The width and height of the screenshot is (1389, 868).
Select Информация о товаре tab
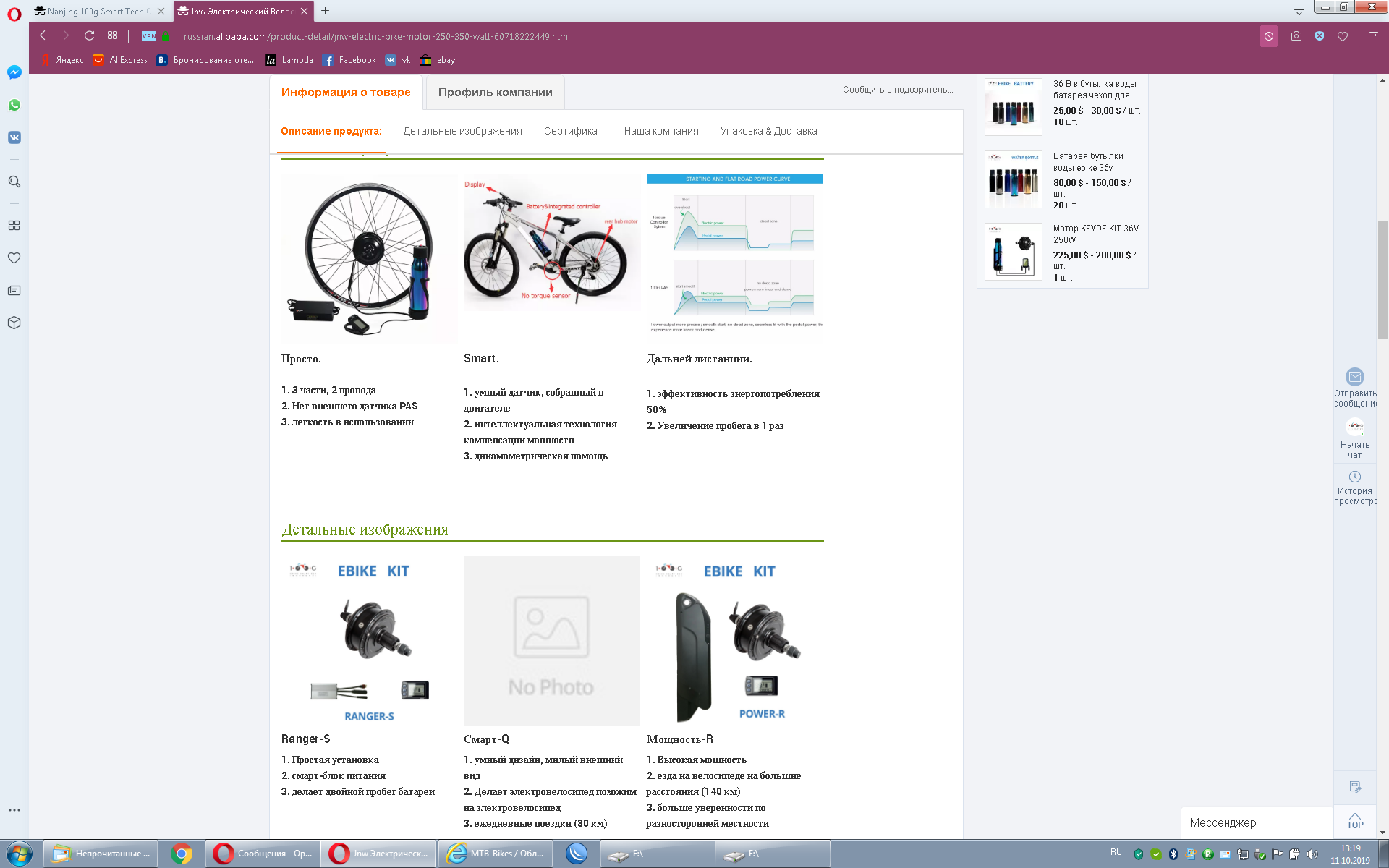tap(346, 92)
